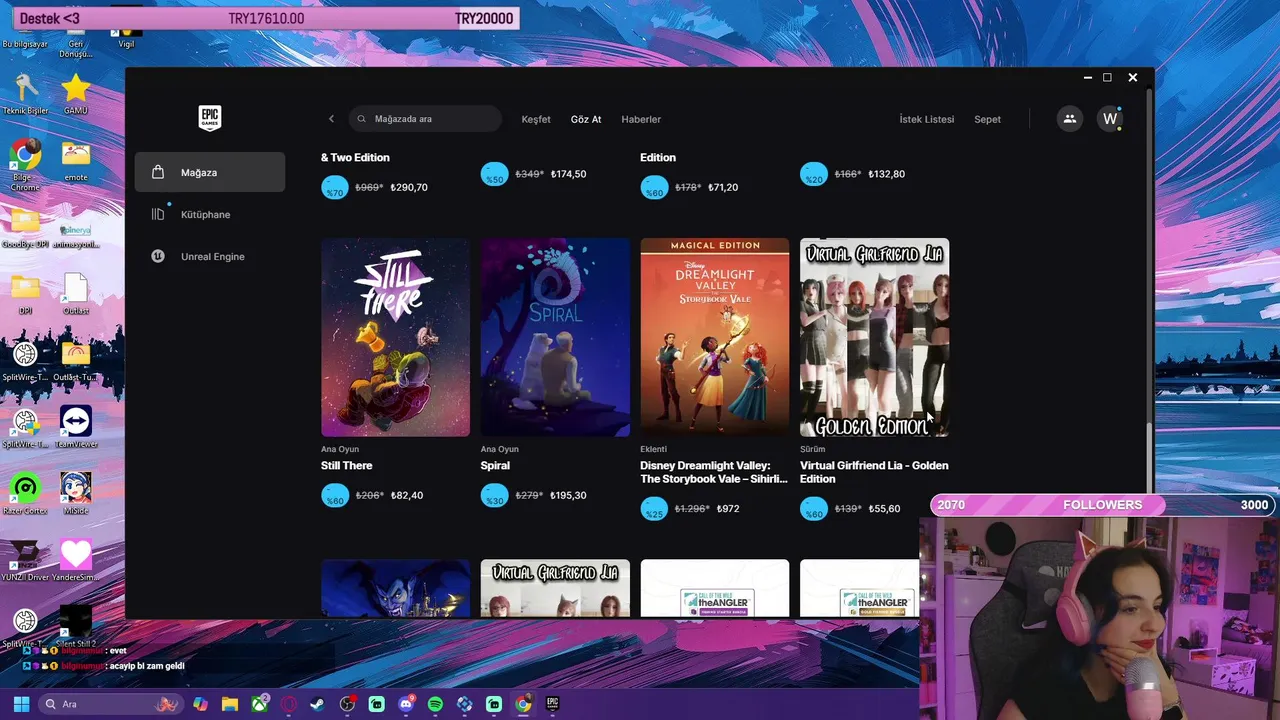Click the ₺174,50 price in the top row
Screen dimensions: 1280x720
568,174
